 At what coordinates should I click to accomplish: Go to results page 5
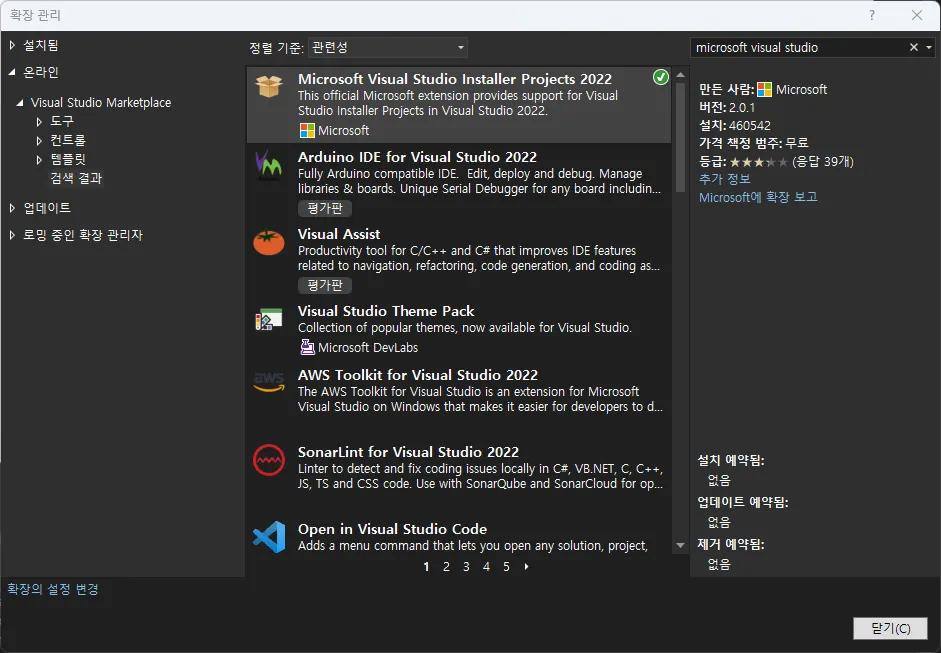506,567
